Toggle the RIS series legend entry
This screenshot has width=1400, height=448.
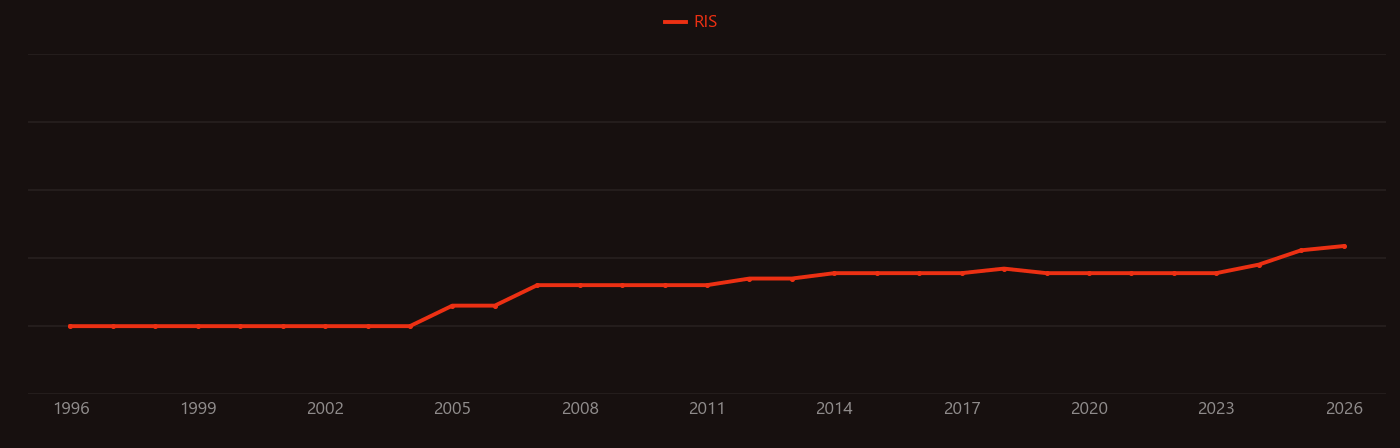pyautogui.click(x=691, y=22)
